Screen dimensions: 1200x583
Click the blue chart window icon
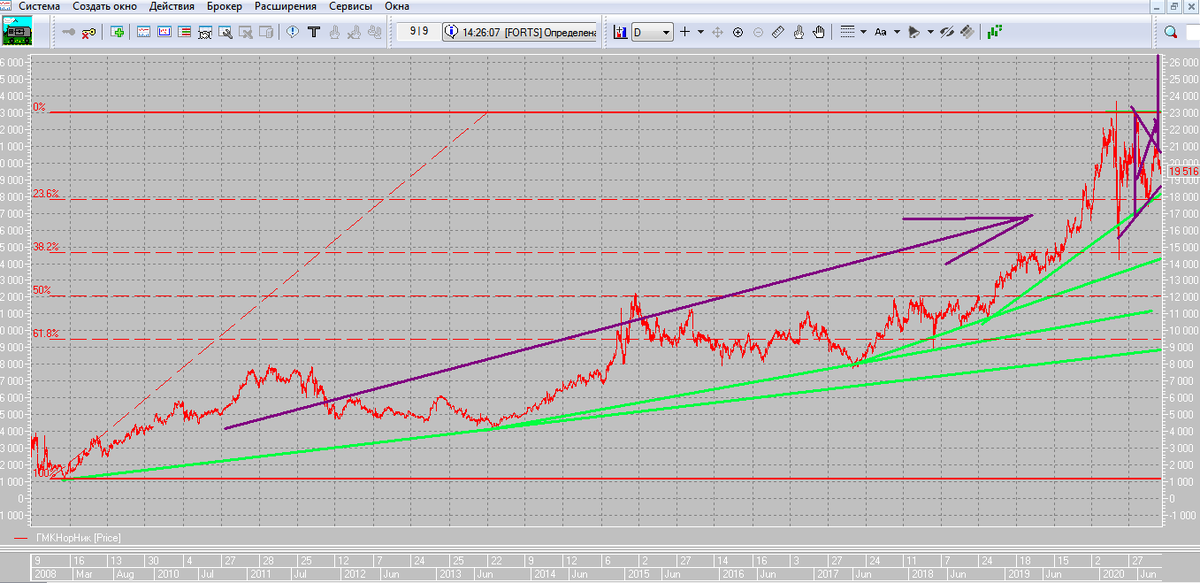(164, 32)
